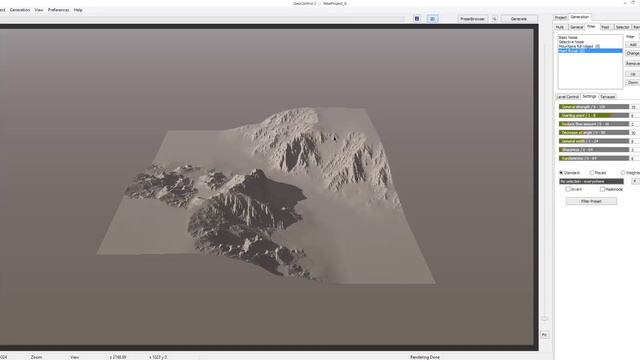Open the Help menu

click(x=78, y=10)
